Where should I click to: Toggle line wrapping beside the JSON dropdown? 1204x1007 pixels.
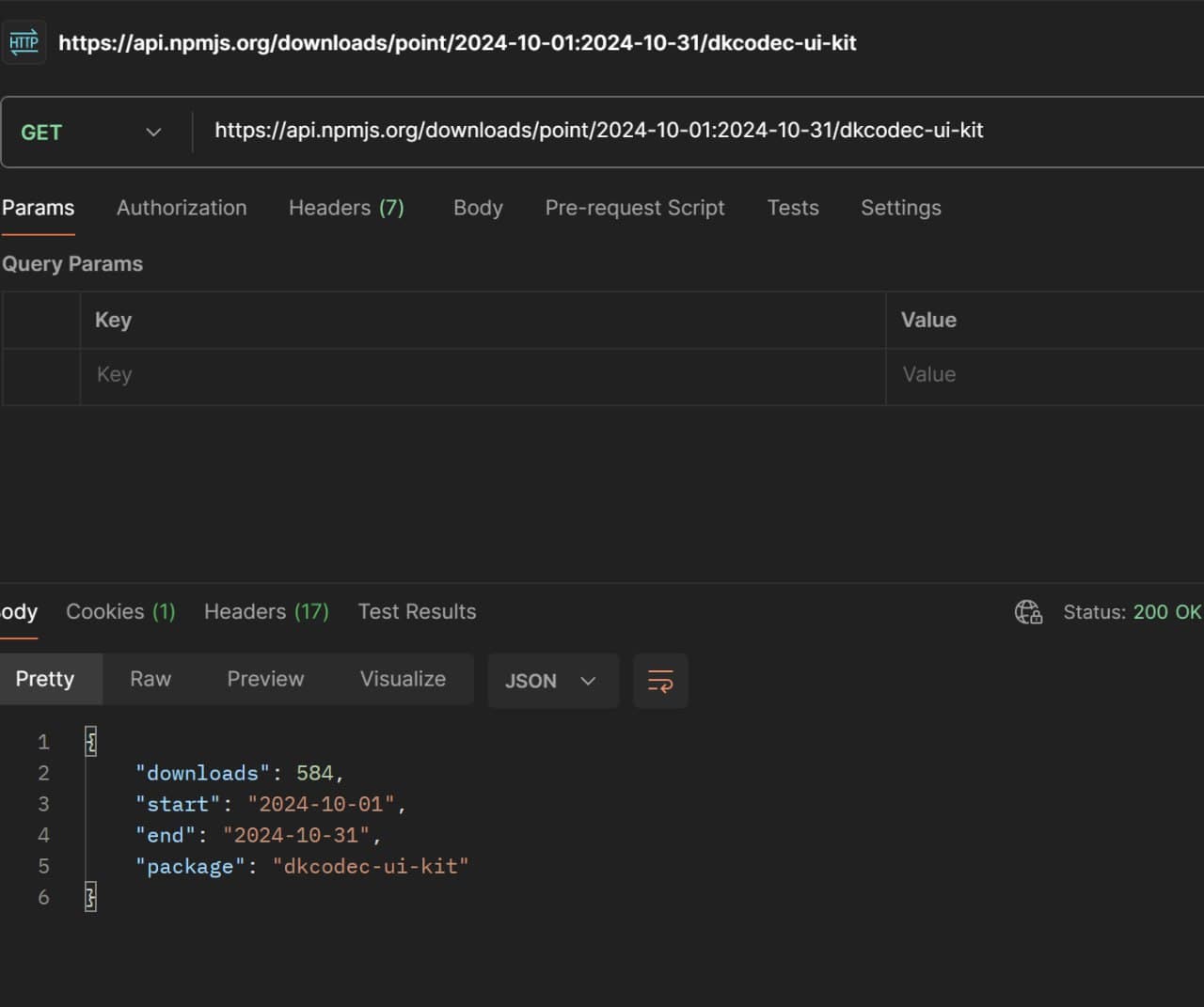[x=660, y=681]
